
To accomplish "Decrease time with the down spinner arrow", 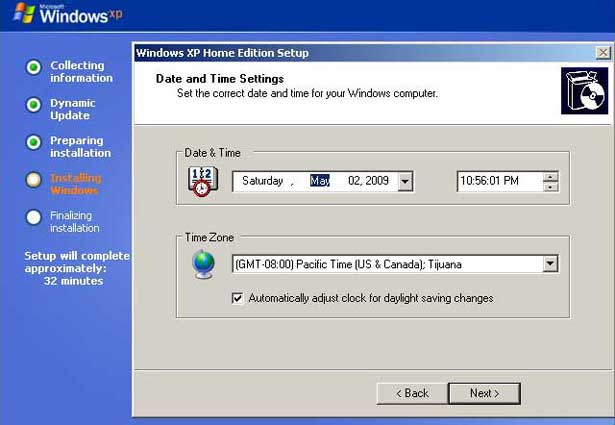I will click(551, 187).
